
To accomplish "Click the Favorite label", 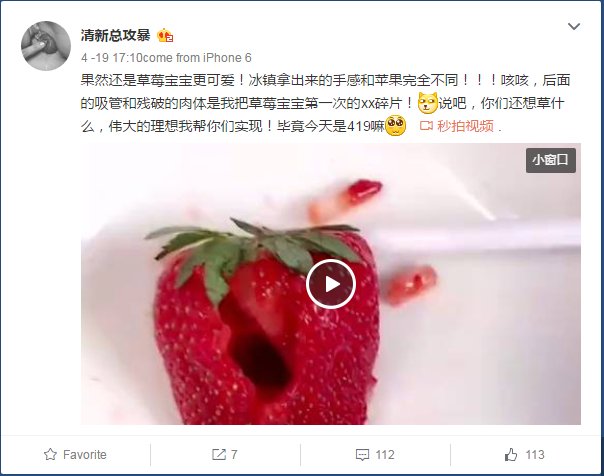I will click(85, 455).
